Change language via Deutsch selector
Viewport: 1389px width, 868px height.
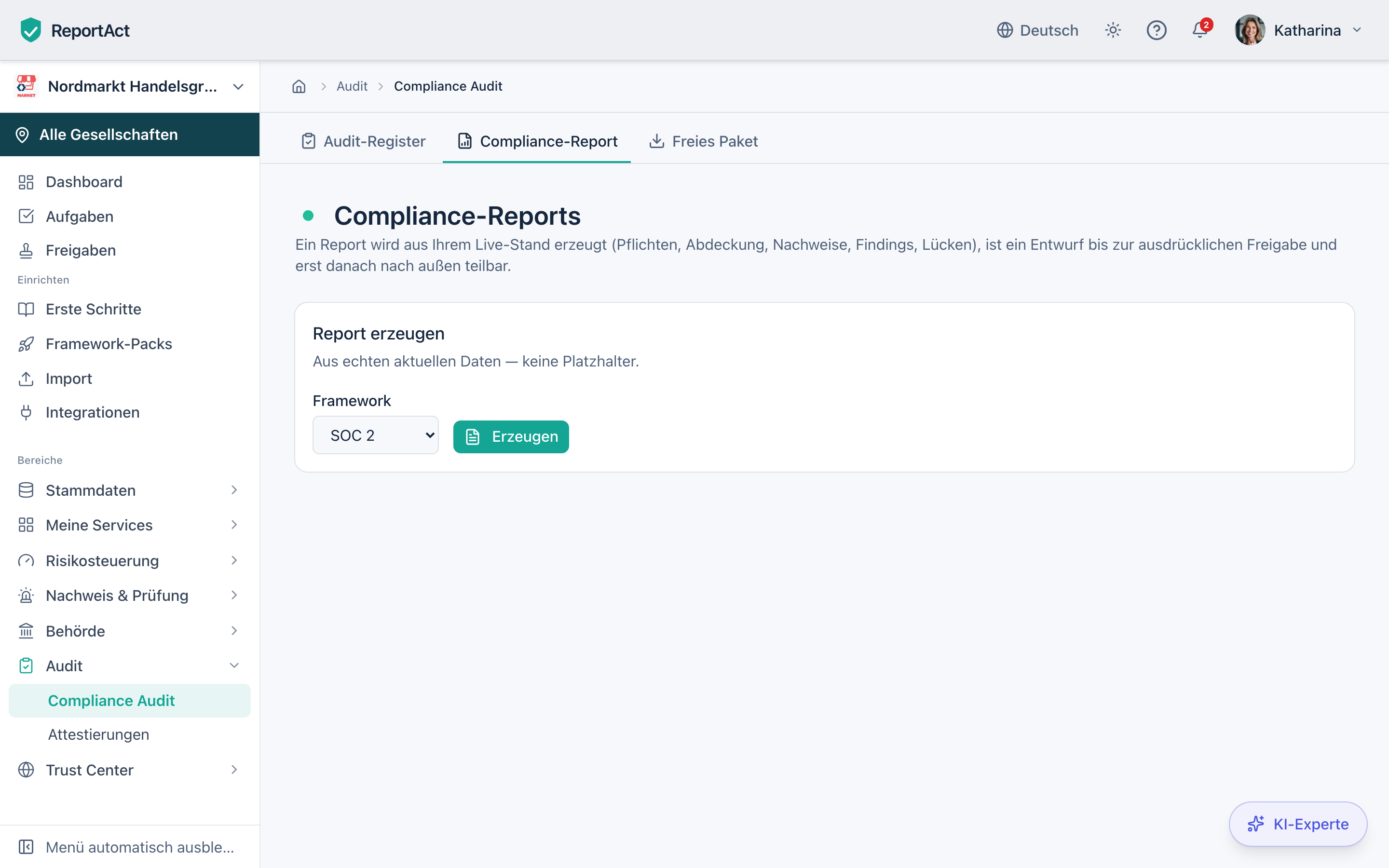(x=1038, y=30)
